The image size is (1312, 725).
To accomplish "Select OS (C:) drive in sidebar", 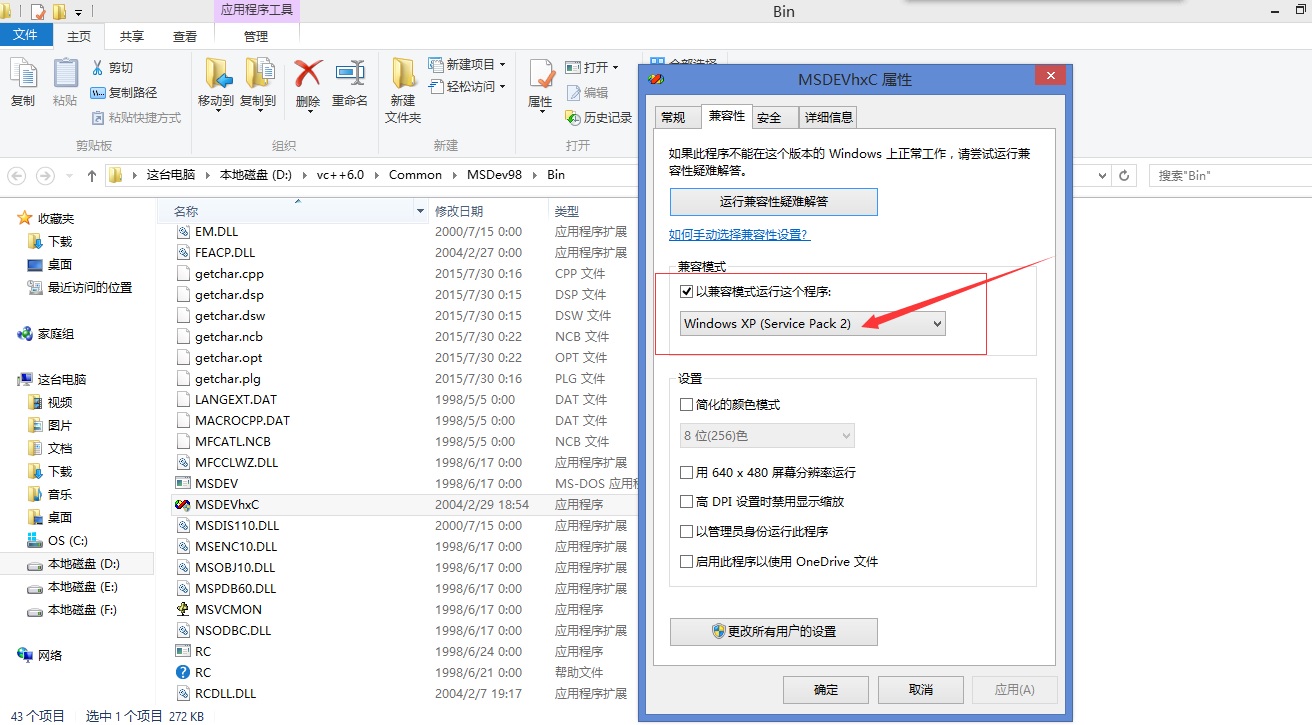I will tap(68, 540).
